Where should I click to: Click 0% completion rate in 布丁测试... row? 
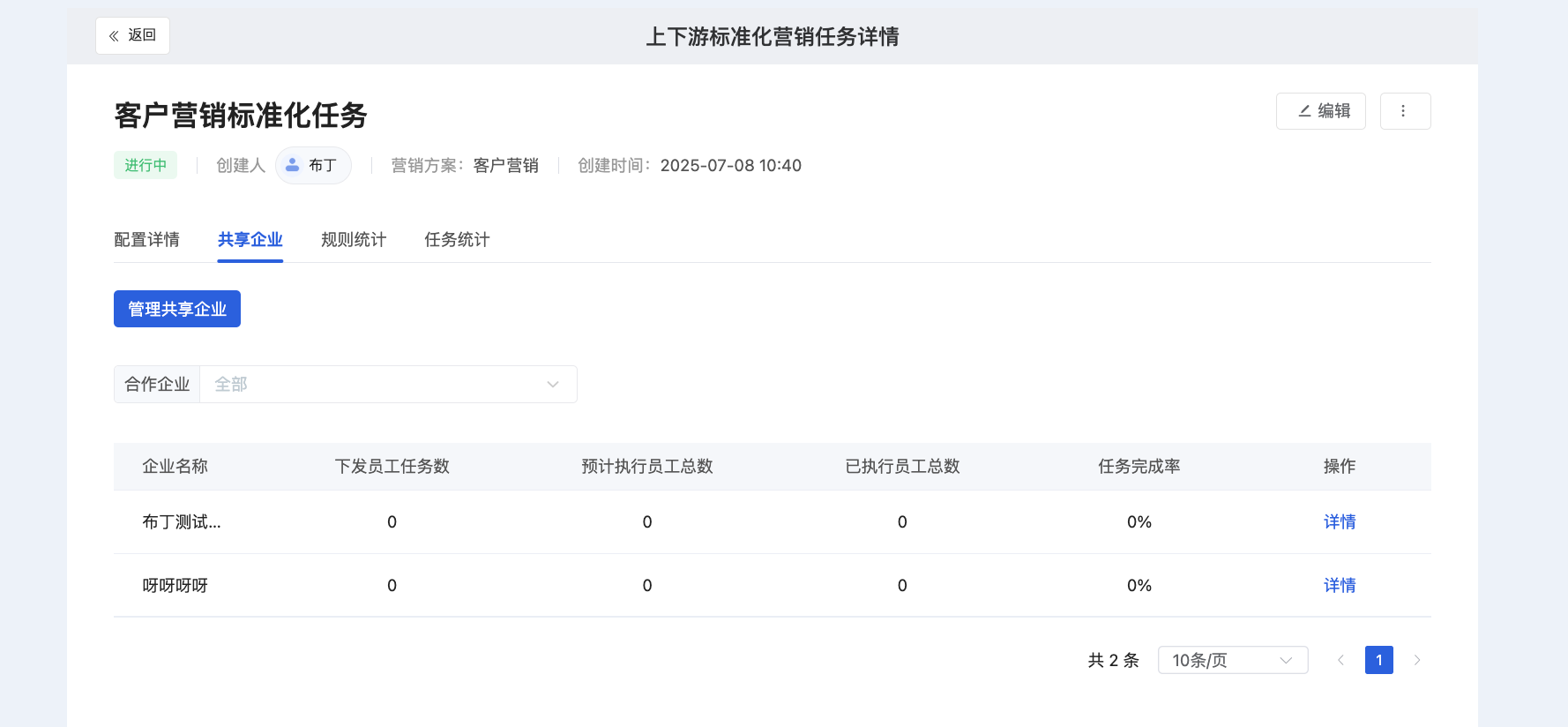tap(1139, 521)
